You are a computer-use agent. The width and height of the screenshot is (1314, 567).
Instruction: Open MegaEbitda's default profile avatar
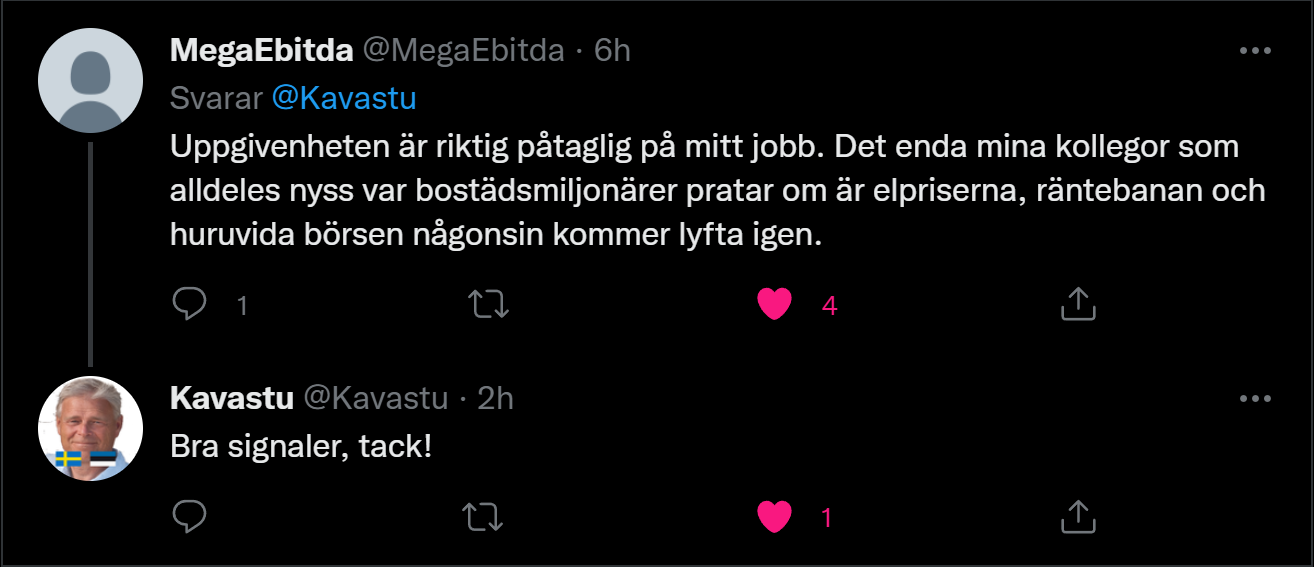[90, 80]
